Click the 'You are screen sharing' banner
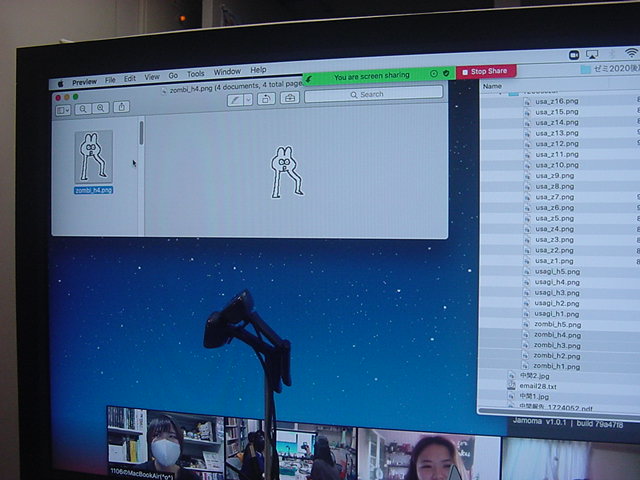640x480 pixels. [x=371, y=76]
